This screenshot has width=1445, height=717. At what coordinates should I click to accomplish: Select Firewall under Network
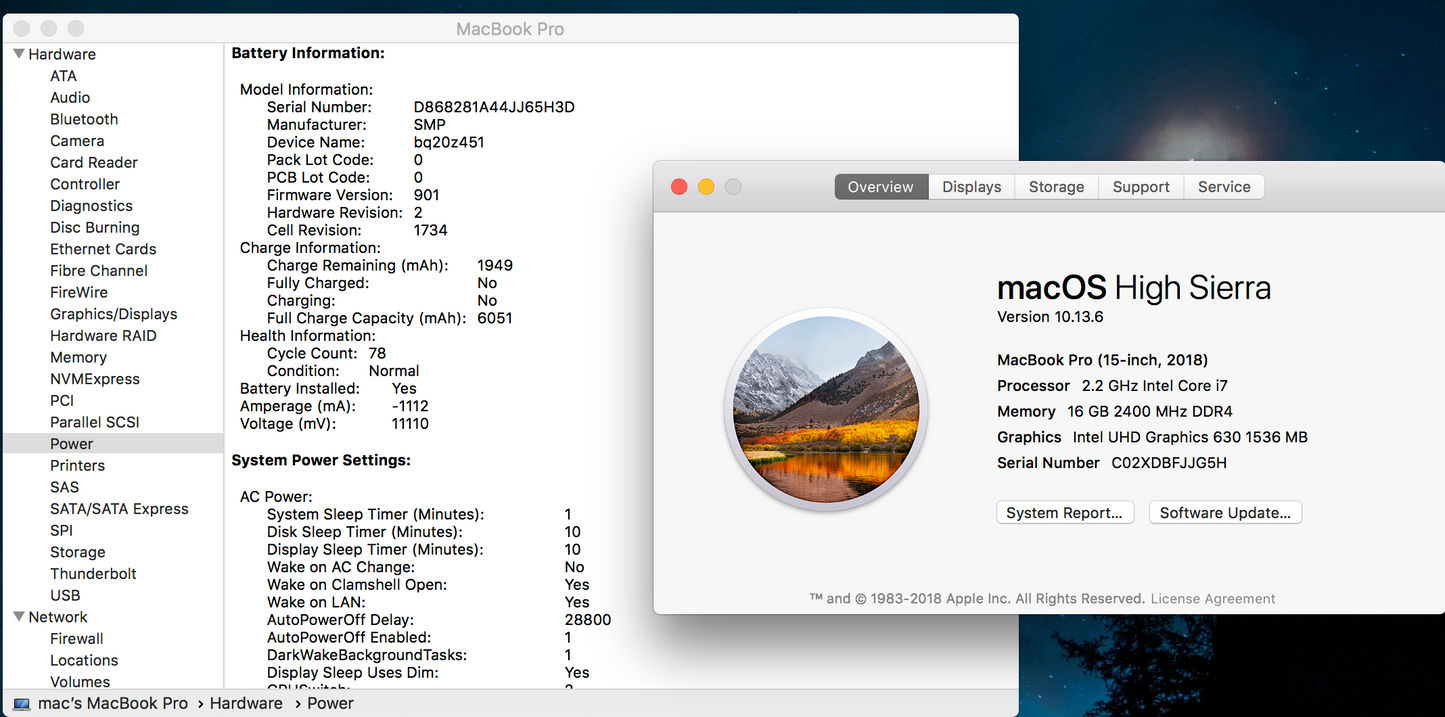point(77,638)
